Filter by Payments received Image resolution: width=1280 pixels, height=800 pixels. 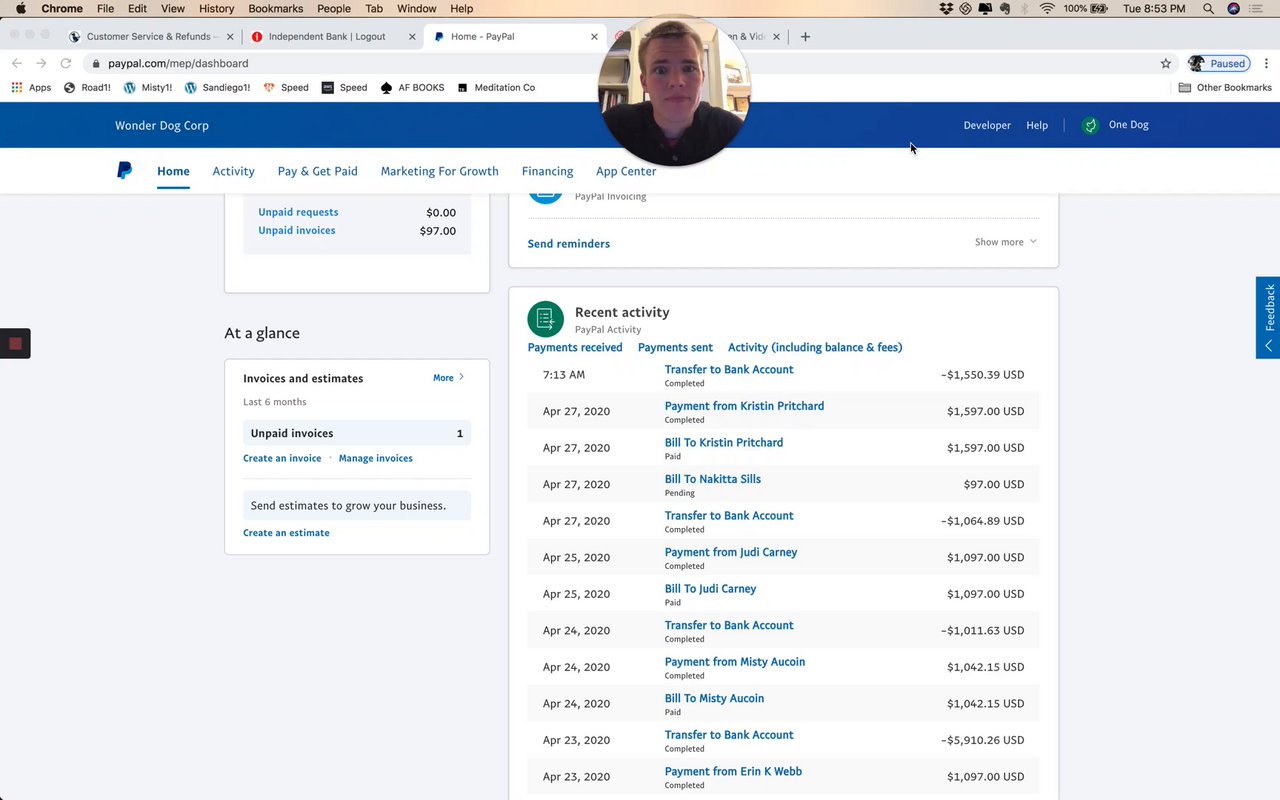575,348
